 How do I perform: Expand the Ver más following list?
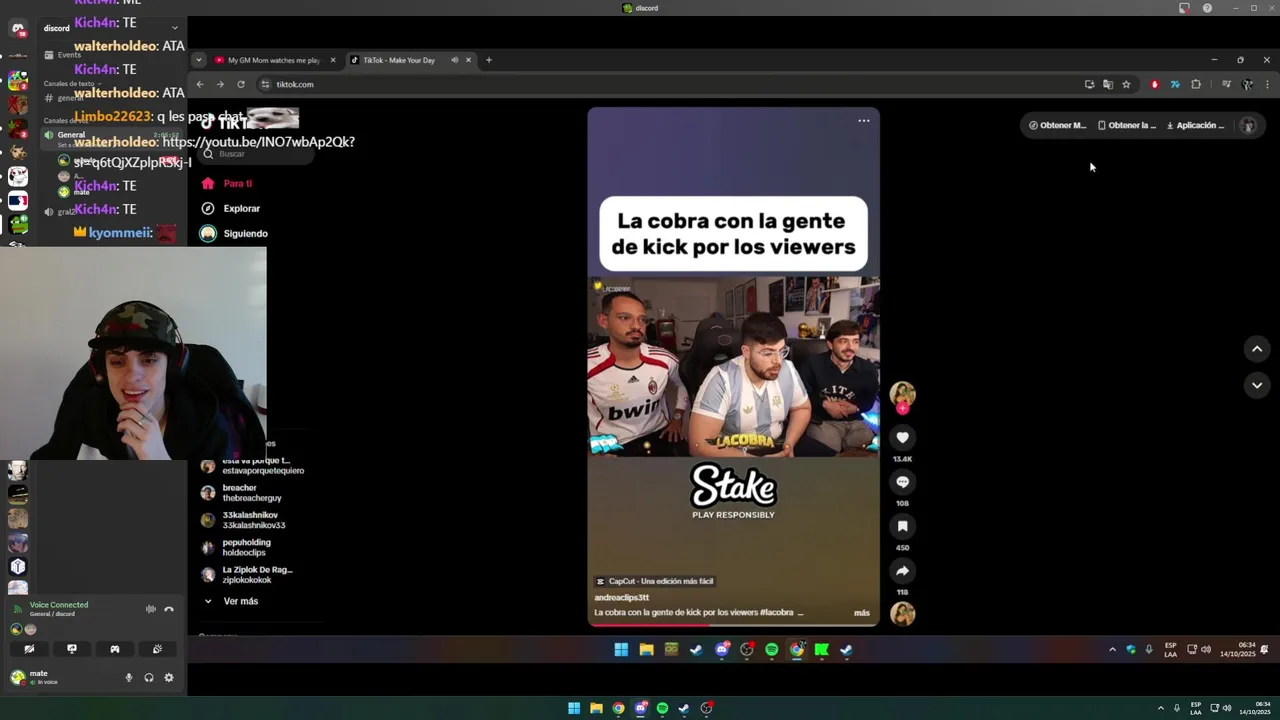point(231,601)
